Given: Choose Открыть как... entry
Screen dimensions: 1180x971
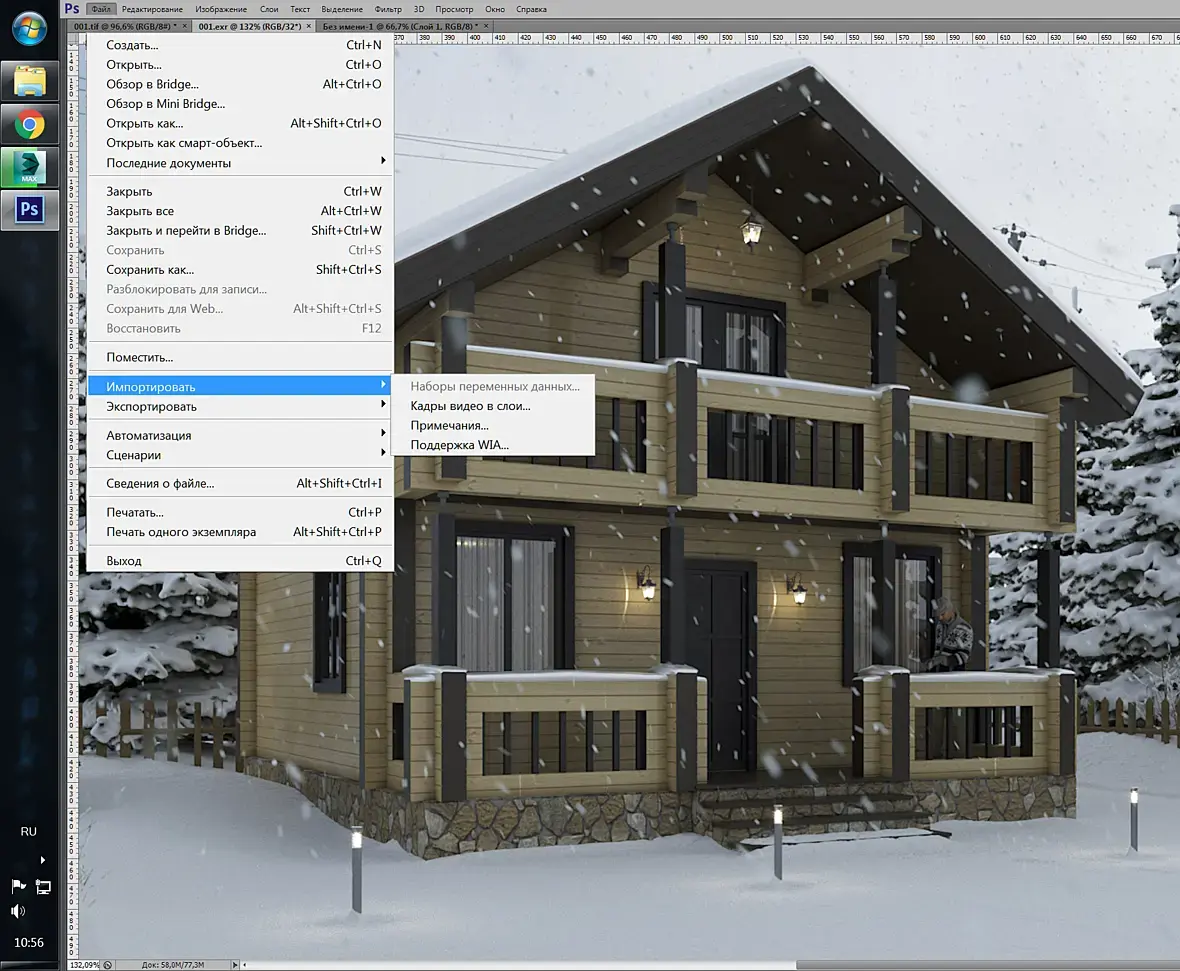Looking at the screenshot, I should 240,123.
